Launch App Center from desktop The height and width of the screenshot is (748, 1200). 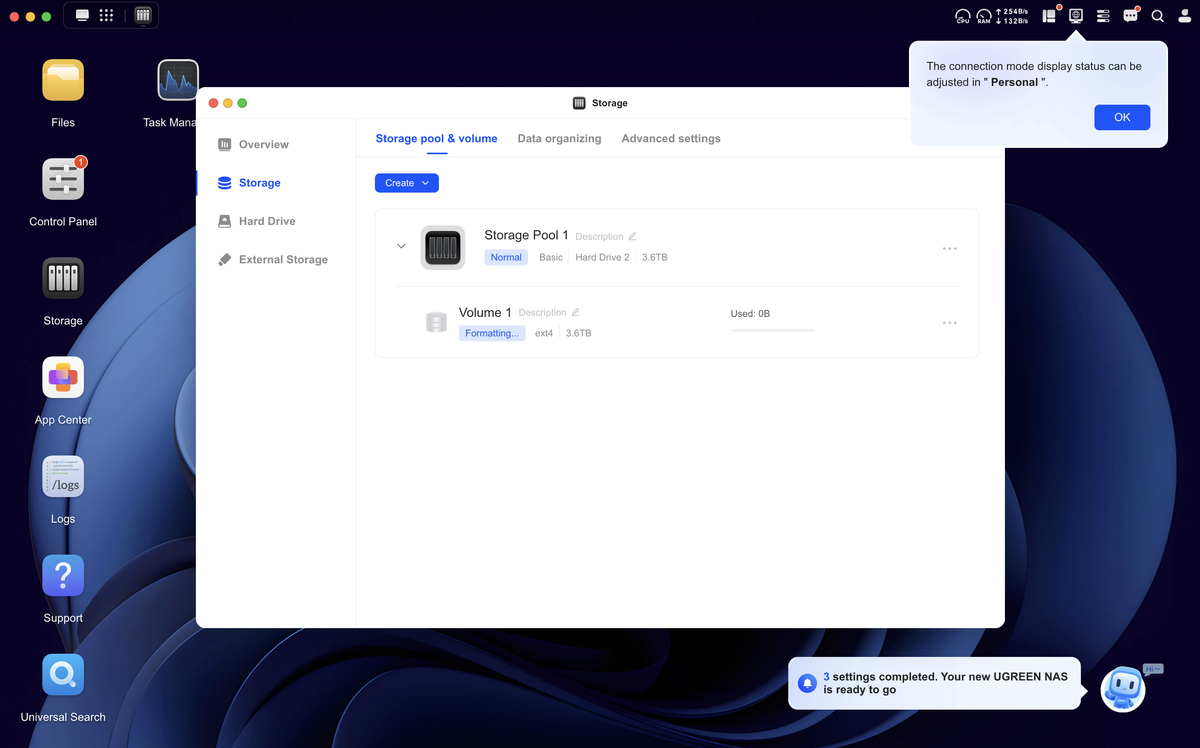[63, 378]
